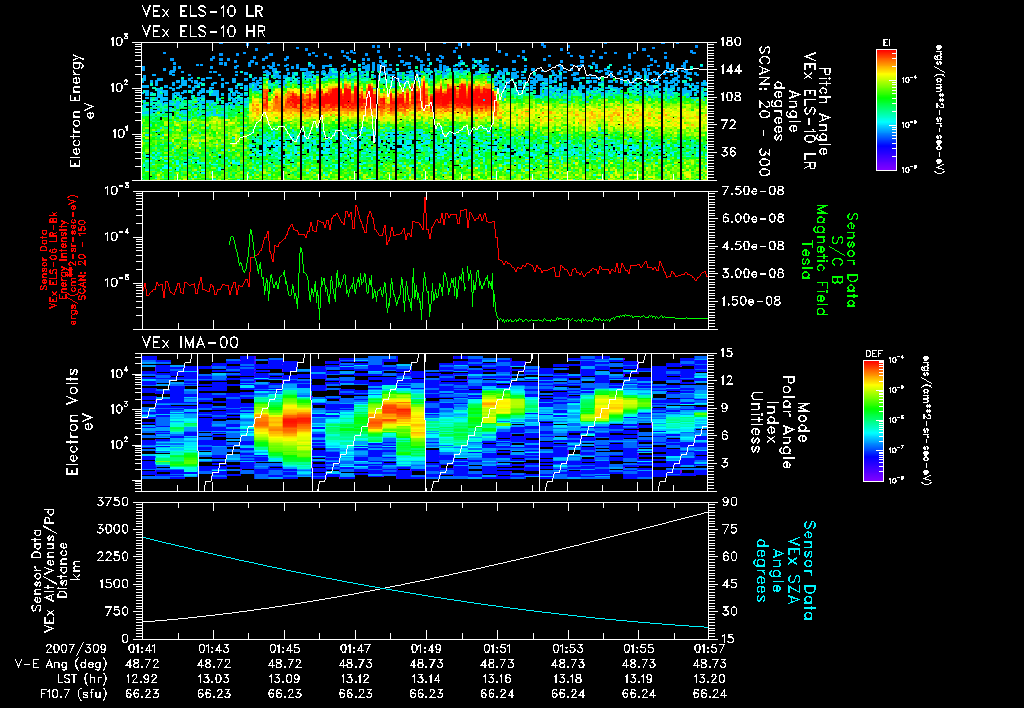Click the 'LST (hr)' row label
The image size is (1024, 708).
[x=80, y=679]
